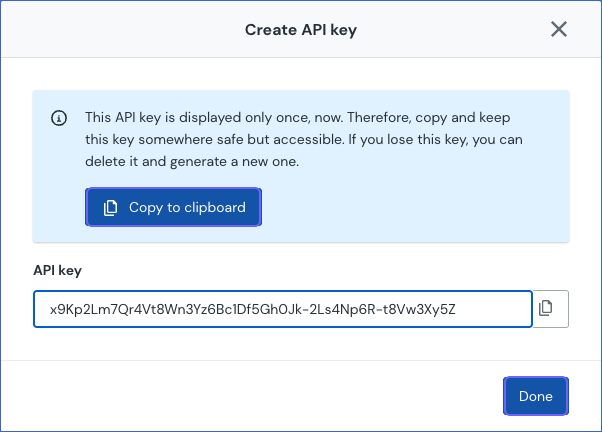Viewport: 602px width, 432px height.
Task: Click the Done button
Action: 536,396
